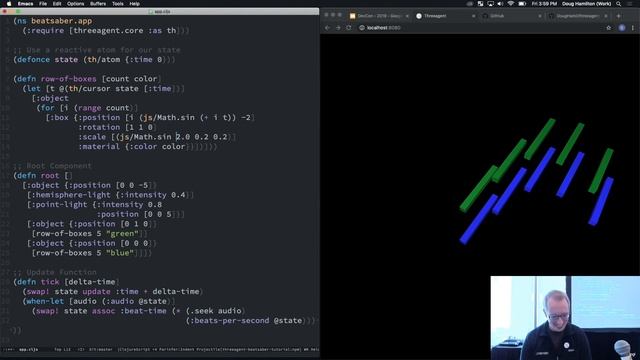Viewport: 640px width, 360px height.
Task: Click the "th/atom" symbol in defonce line
Action: point(104,60)
